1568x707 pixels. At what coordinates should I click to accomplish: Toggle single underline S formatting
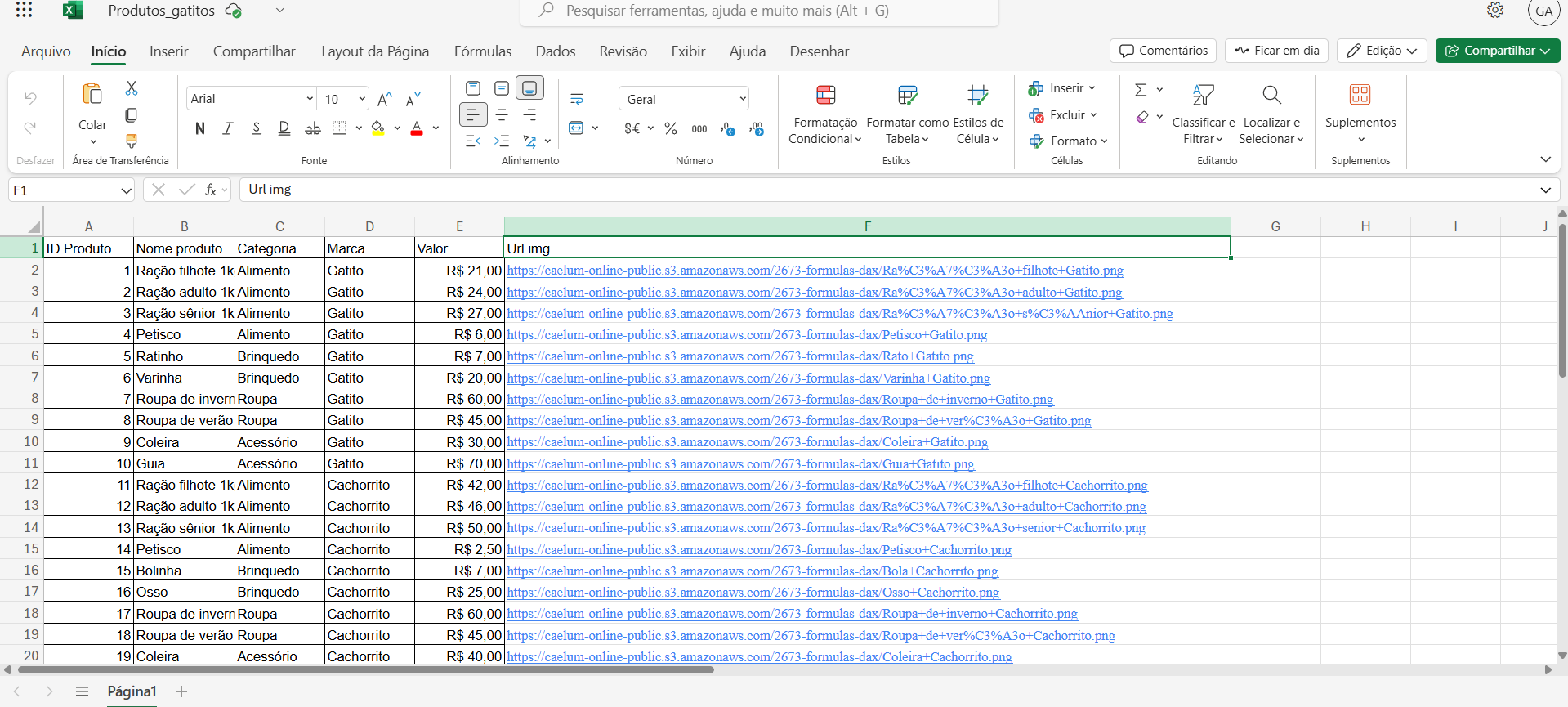[257, 128]
